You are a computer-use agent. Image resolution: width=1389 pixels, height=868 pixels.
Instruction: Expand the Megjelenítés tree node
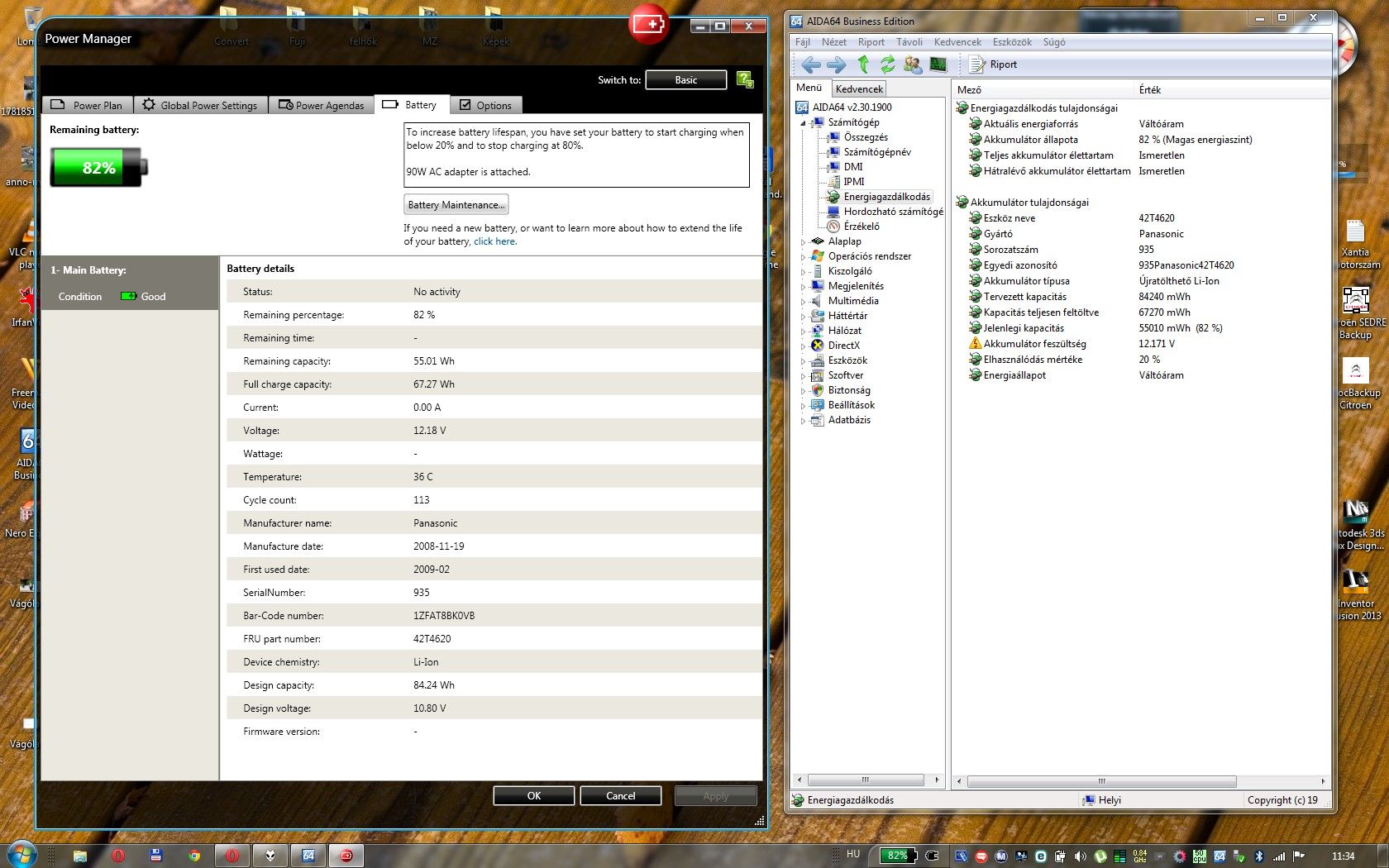click(802, 286)
